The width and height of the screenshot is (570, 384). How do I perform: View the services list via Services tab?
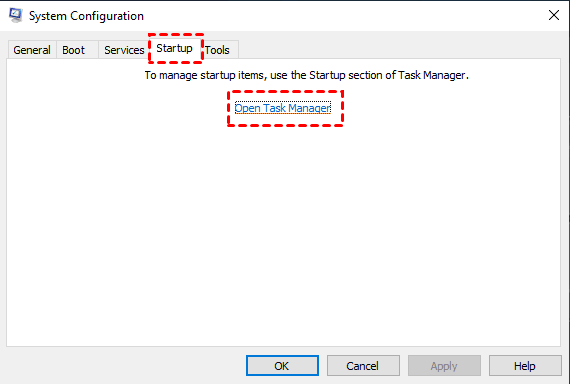click(124, 50)
